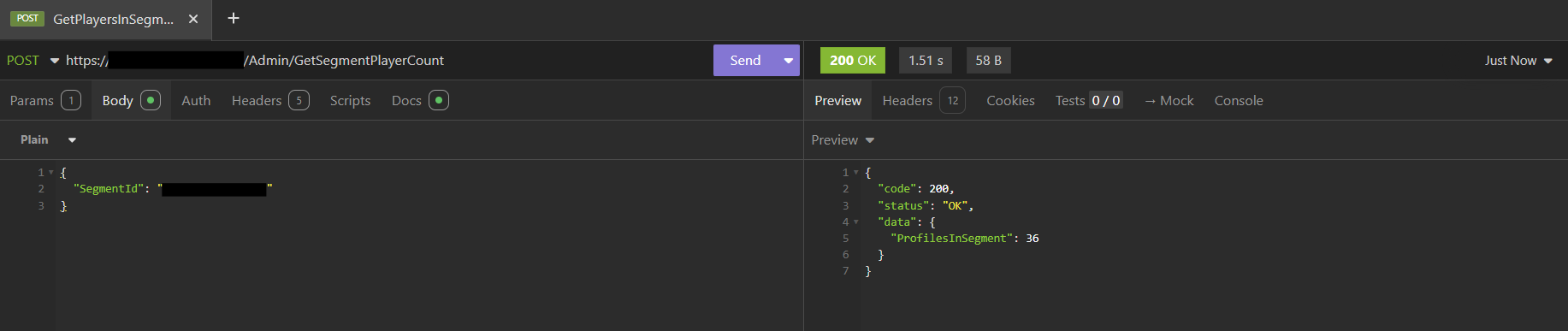Click the request URL field
The image size is (1568, 331).
pyautogui.click(x=385, y=61)
